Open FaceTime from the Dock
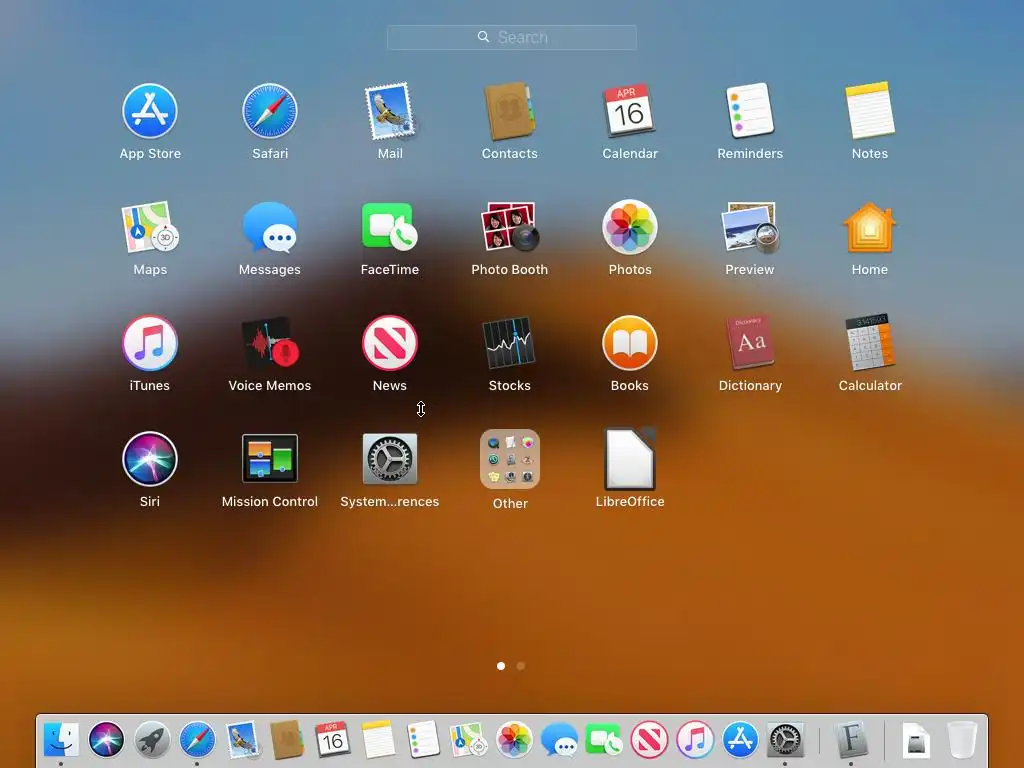The width and height of the screenshot is (1024, 768). 604,740
